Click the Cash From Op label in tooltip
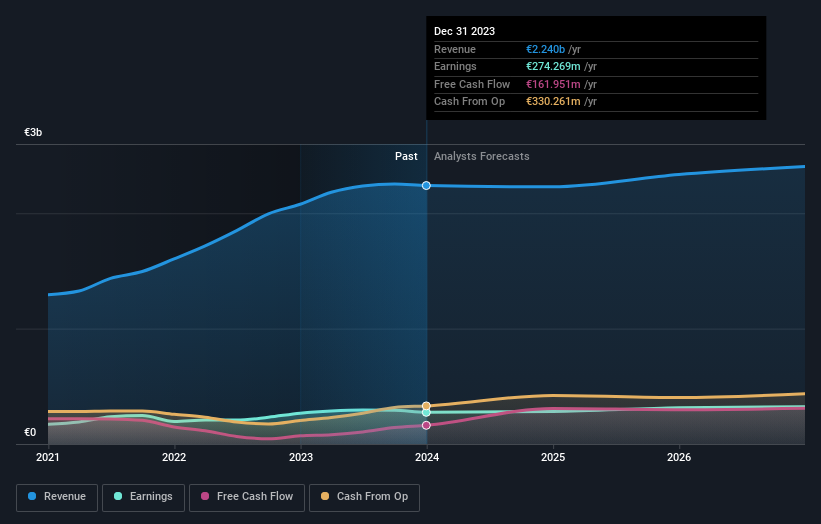Image resolution: width=821 pixels, height=524 pixels. 469,102
